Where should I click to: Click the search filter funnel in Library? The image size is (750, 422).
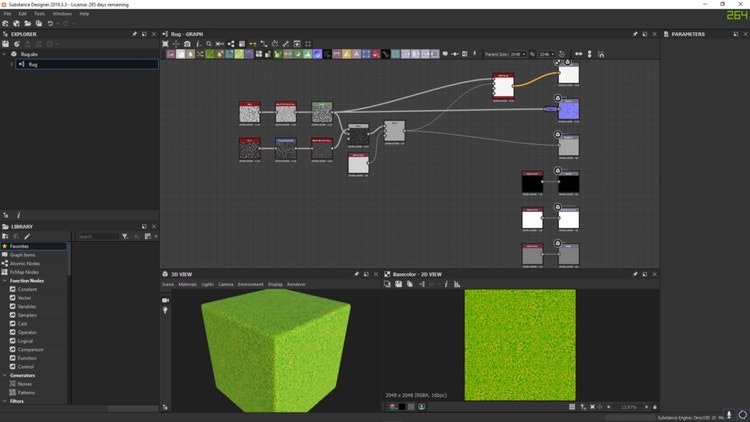[x=124, y=236]
